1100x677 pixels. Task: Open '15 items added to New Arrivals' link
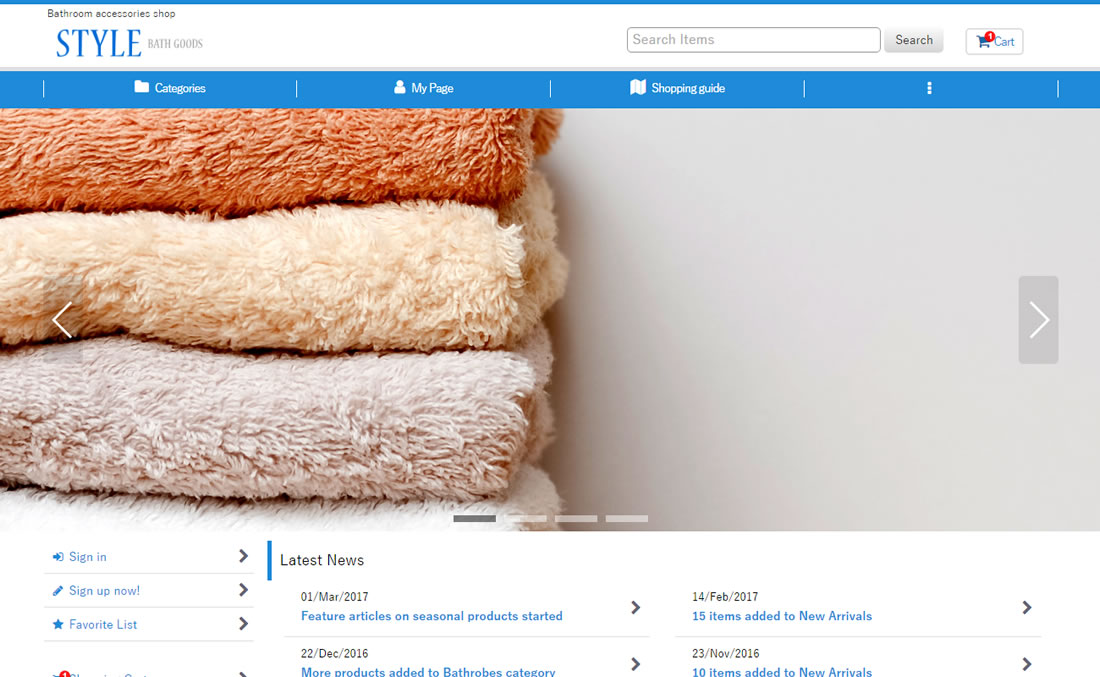coord(782,616)
